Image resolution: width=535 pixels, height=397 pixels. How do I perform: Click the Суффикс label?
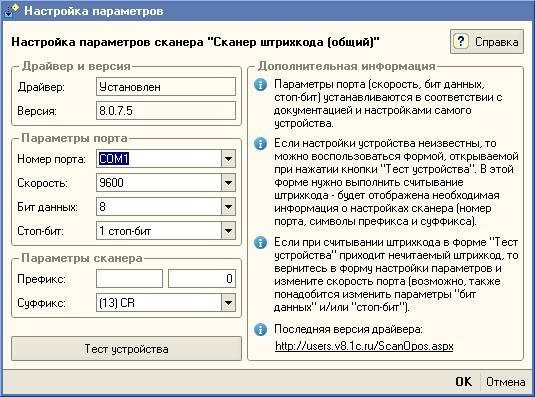point(41,303)
